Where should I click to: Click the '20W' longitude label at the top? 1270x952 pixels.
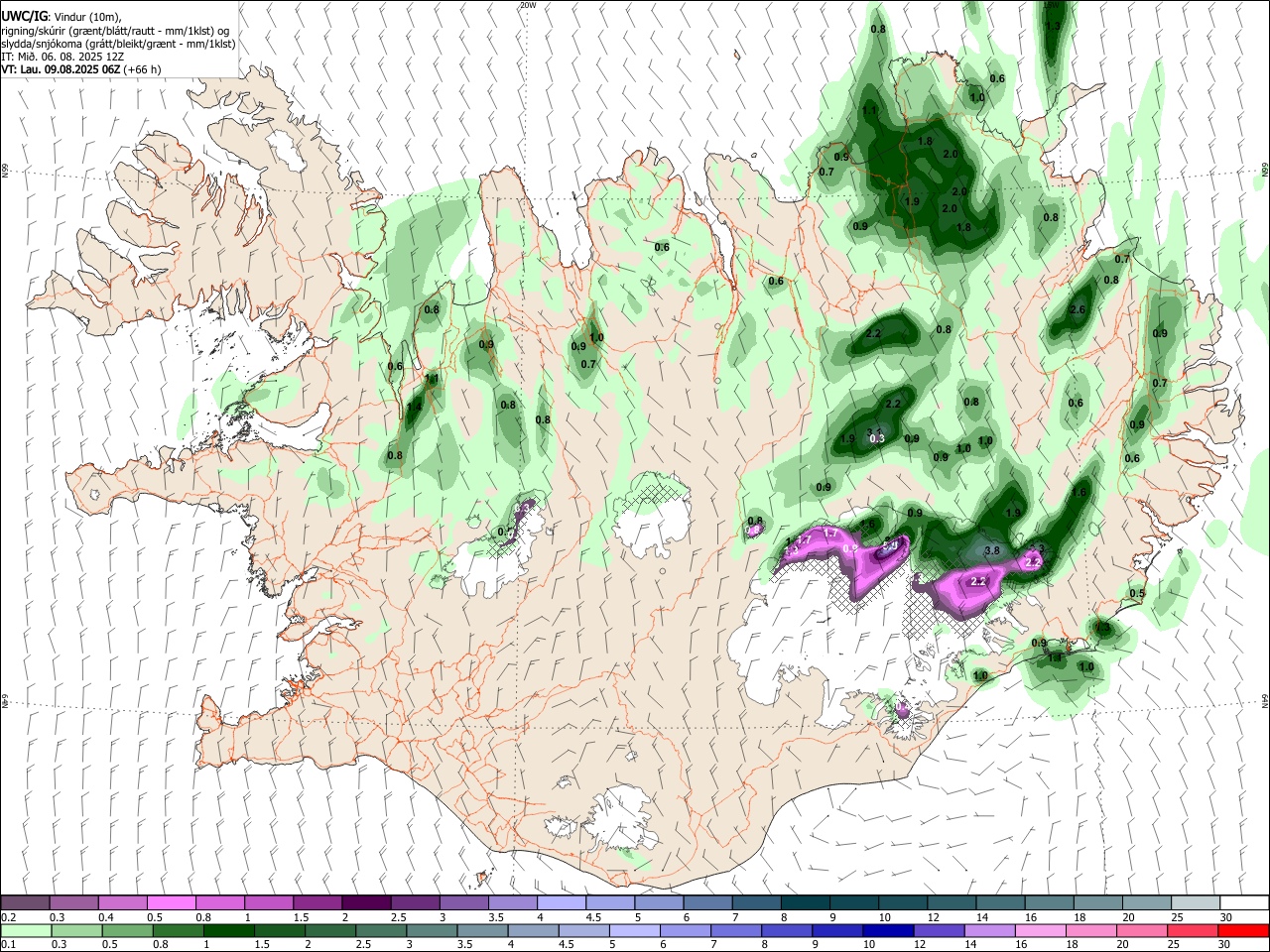click(528, 5)
